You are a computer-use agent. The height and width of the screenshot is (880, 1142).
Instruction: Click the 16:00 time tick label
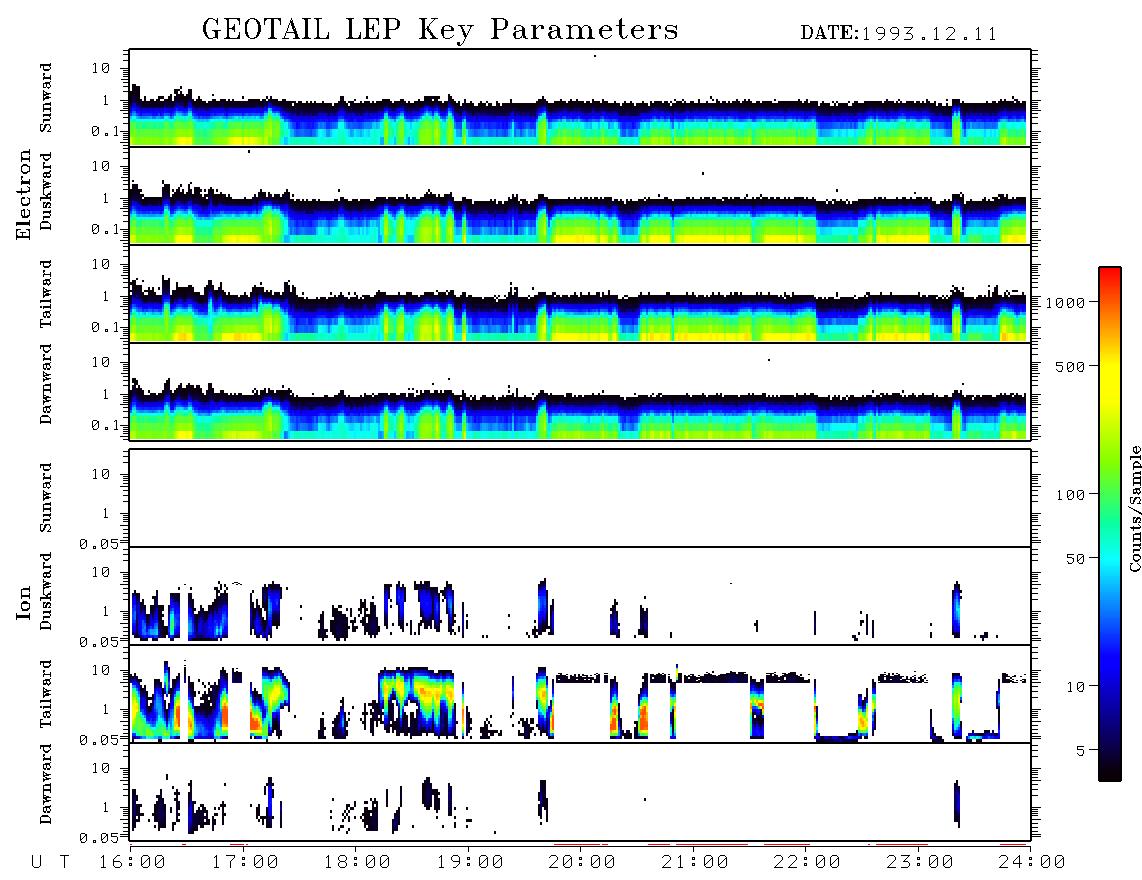click(x=132, y=862)
